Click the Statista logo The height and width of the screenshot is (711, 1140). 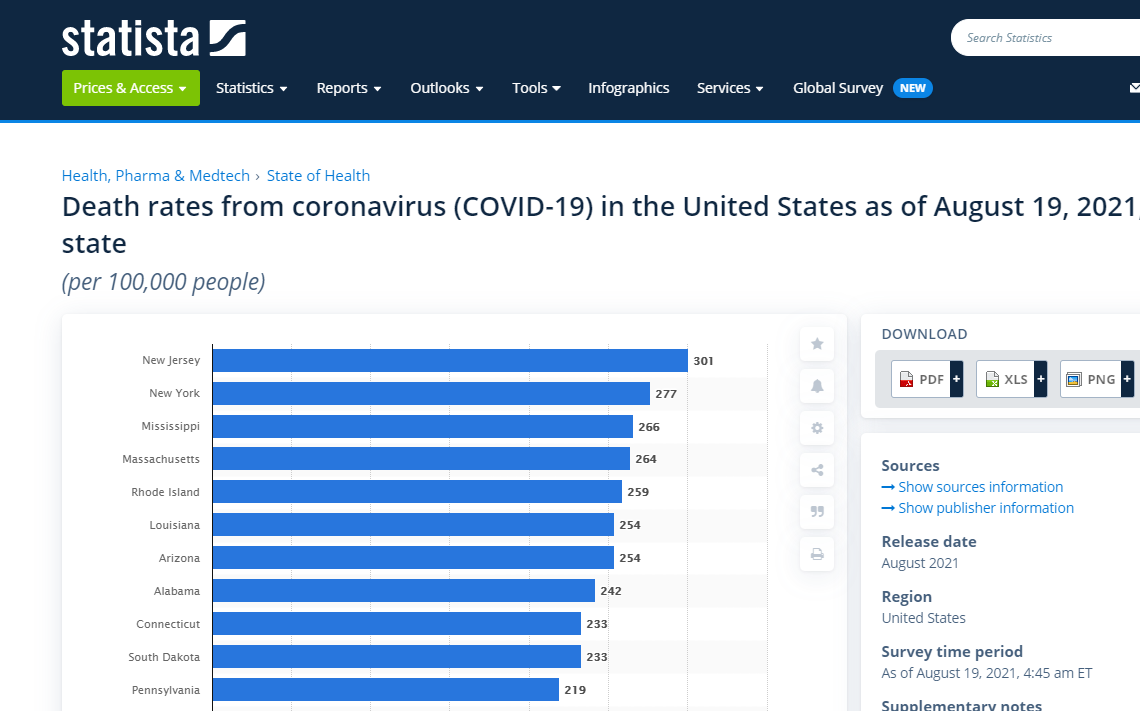click(153, 38)
